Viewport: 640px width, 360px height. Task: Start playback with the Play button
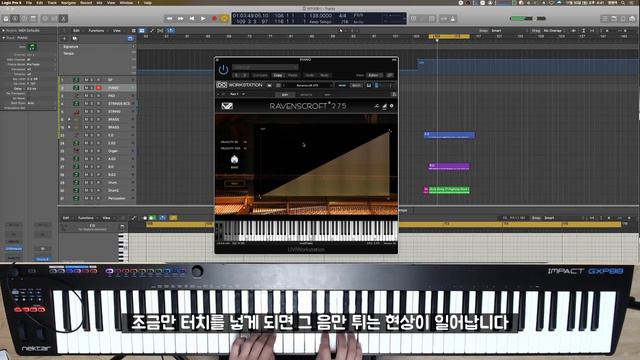coord(203,18)
